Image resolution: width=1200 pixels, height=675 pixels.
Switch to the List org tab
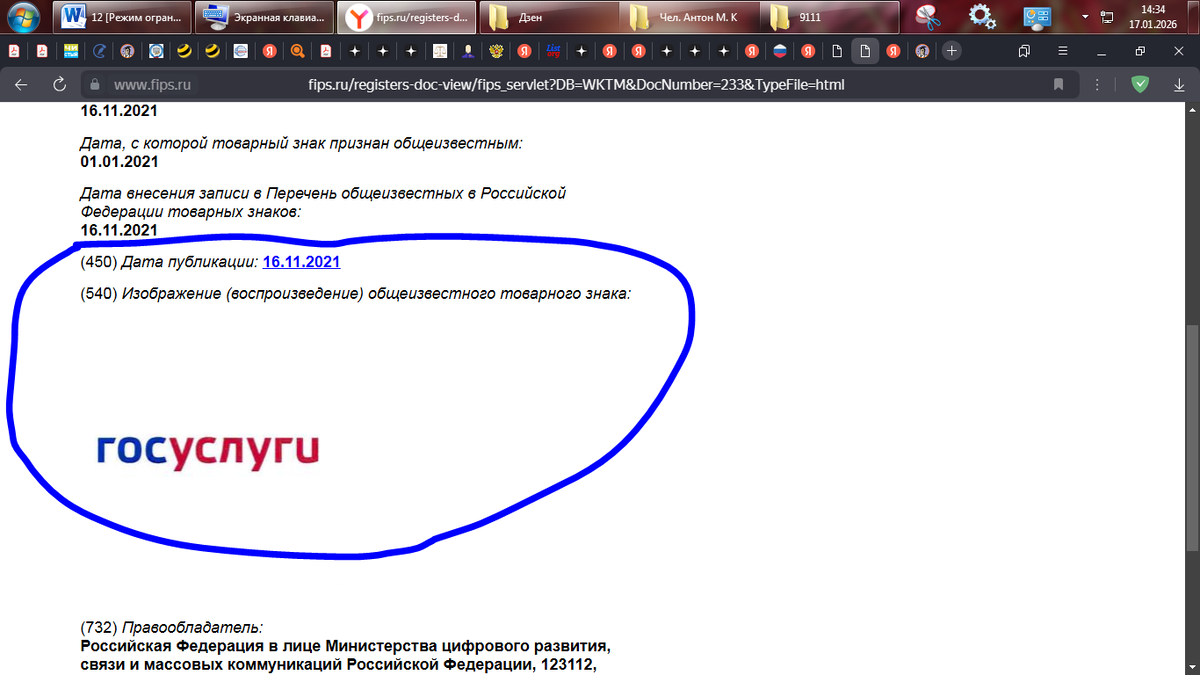pyautogui.click(x=552, y=50)
